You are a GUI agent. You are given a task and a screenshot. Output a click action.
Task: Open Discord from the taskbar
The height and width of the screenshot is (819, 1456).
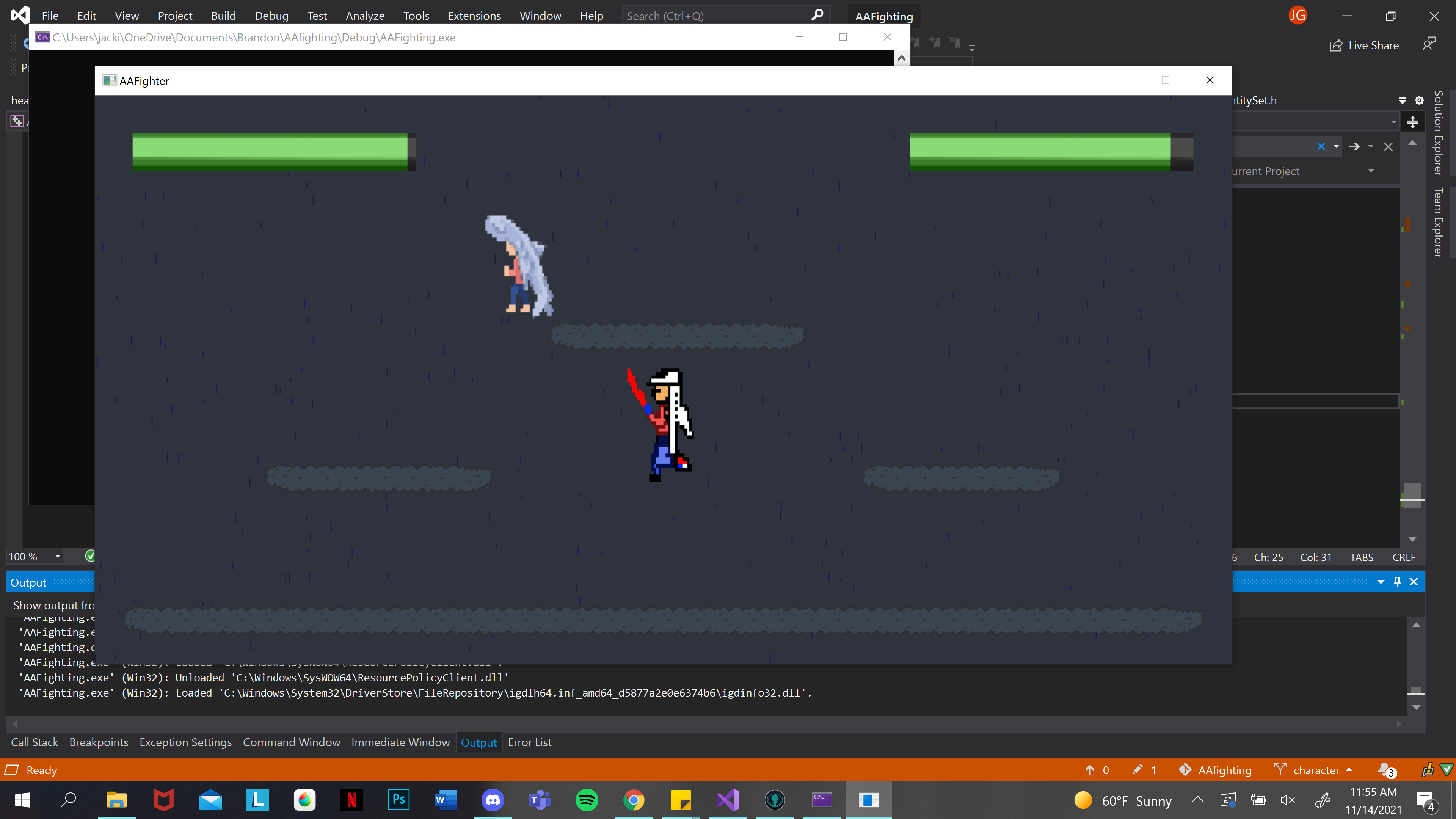(492, 800)
